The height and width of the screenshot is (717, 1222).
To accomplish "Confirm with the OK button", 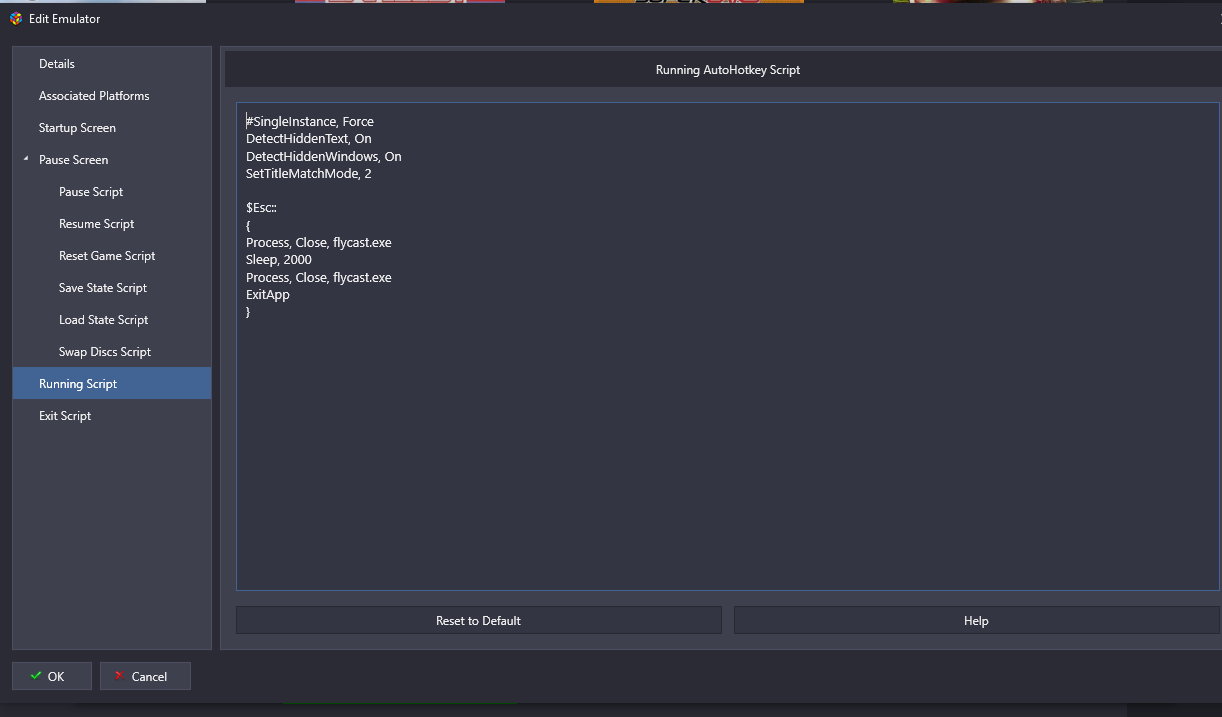I will pos(52,677).
